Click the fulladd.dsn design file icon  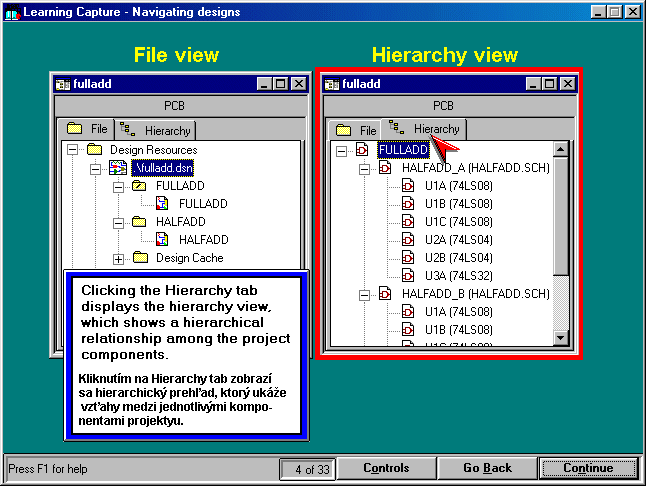point(117,168)
